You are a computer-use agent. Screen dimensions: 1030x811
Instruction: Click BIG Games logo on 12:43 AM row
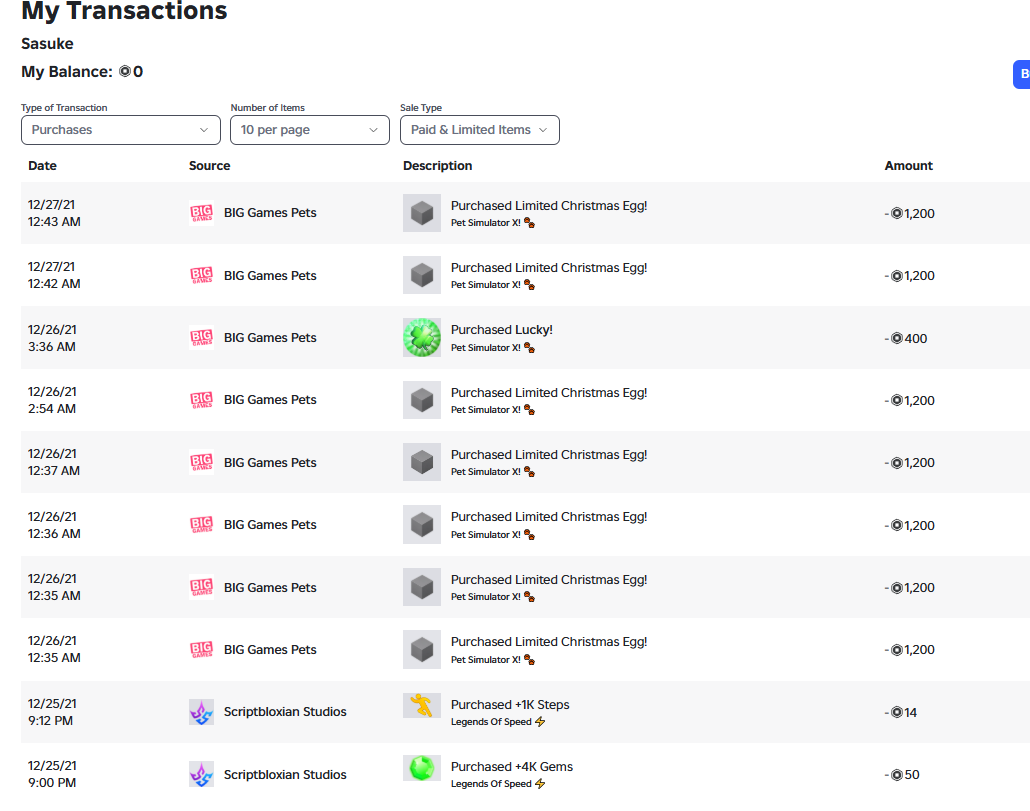tap(201, 213)
